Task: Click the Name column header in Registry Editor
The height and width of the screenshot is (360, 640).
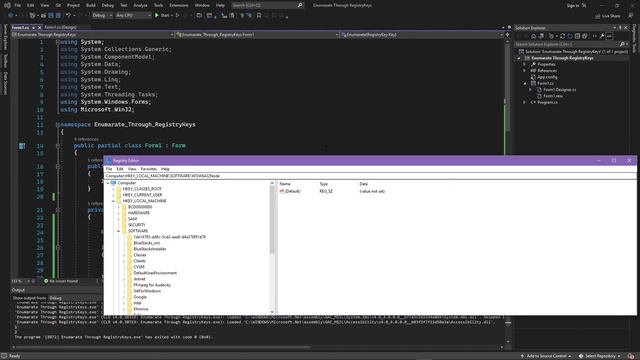Action: pyautogui.click(x=285, y=184)
